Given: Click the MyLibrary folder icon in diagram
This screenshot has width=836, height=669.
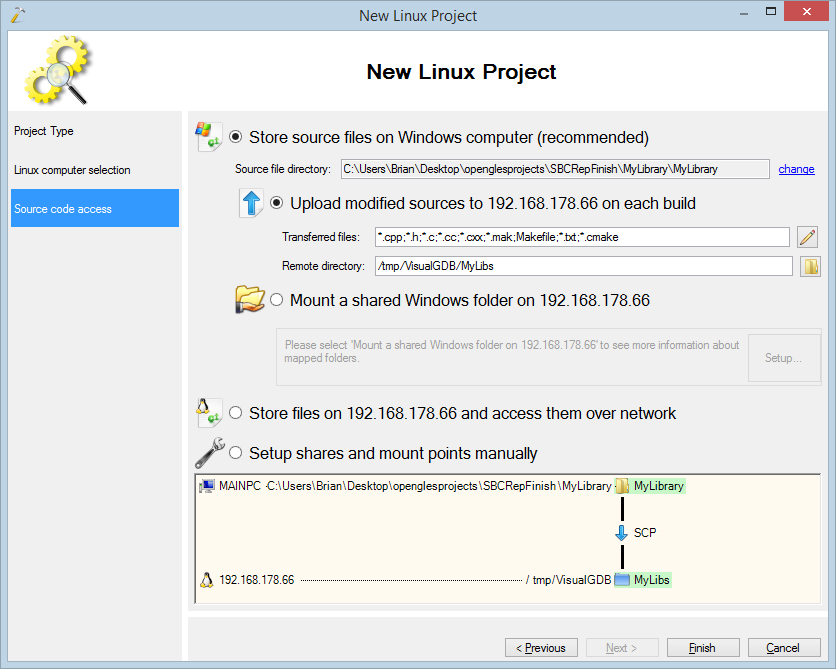Looking at the screenshot, I should coord(622,486).
